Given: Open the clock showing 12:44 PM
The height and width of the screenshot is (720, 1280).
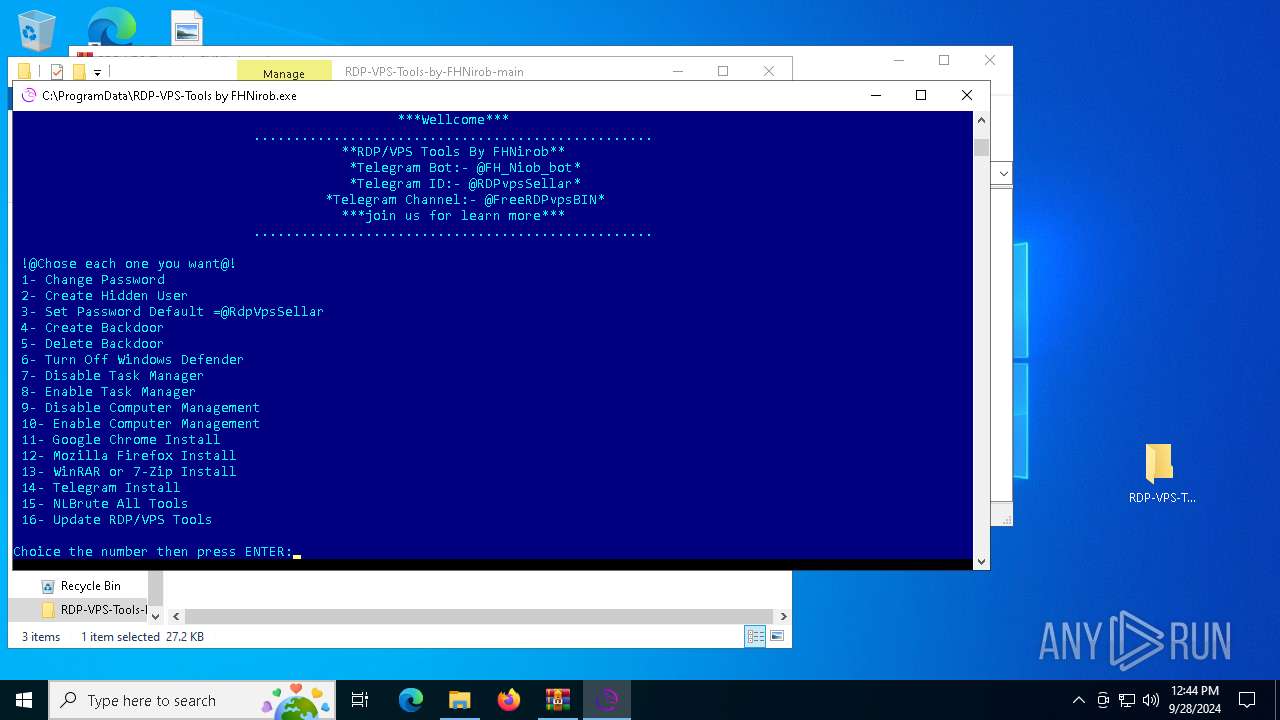Looking at the screenshot, I should 1194,700.
